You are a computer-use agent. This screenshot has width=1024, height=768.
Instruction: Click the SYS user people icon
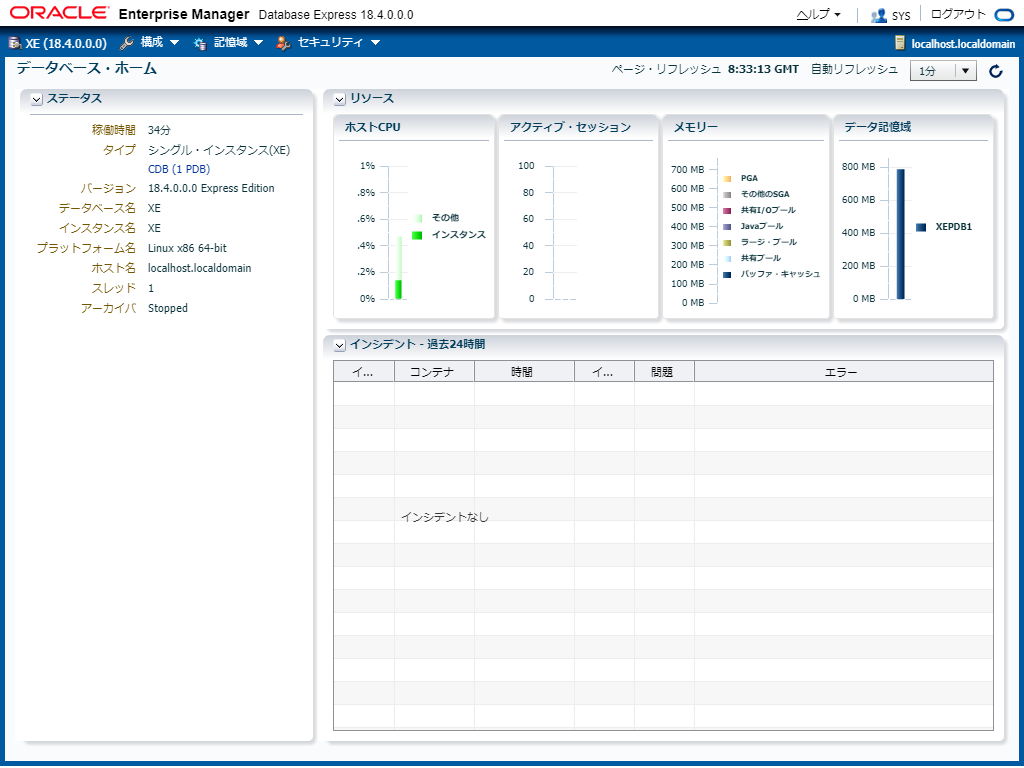[x=878, y=16]
